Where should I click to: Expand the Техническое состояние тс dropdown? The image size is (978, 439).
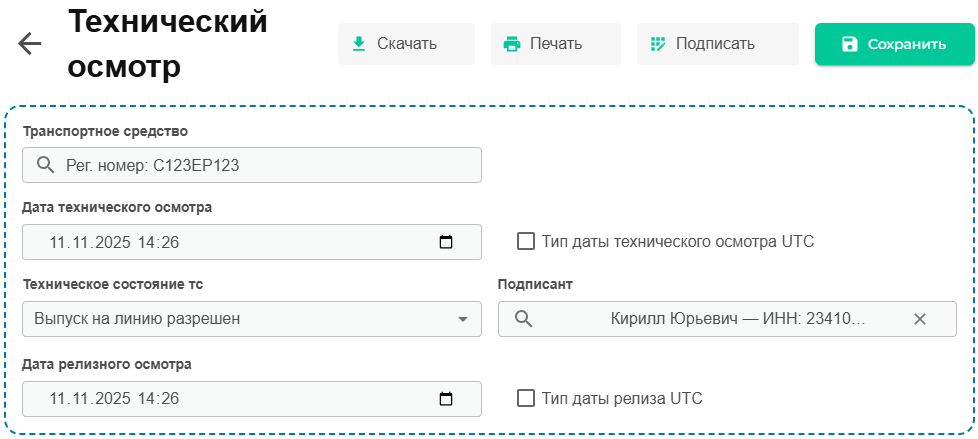click(462, 319)
